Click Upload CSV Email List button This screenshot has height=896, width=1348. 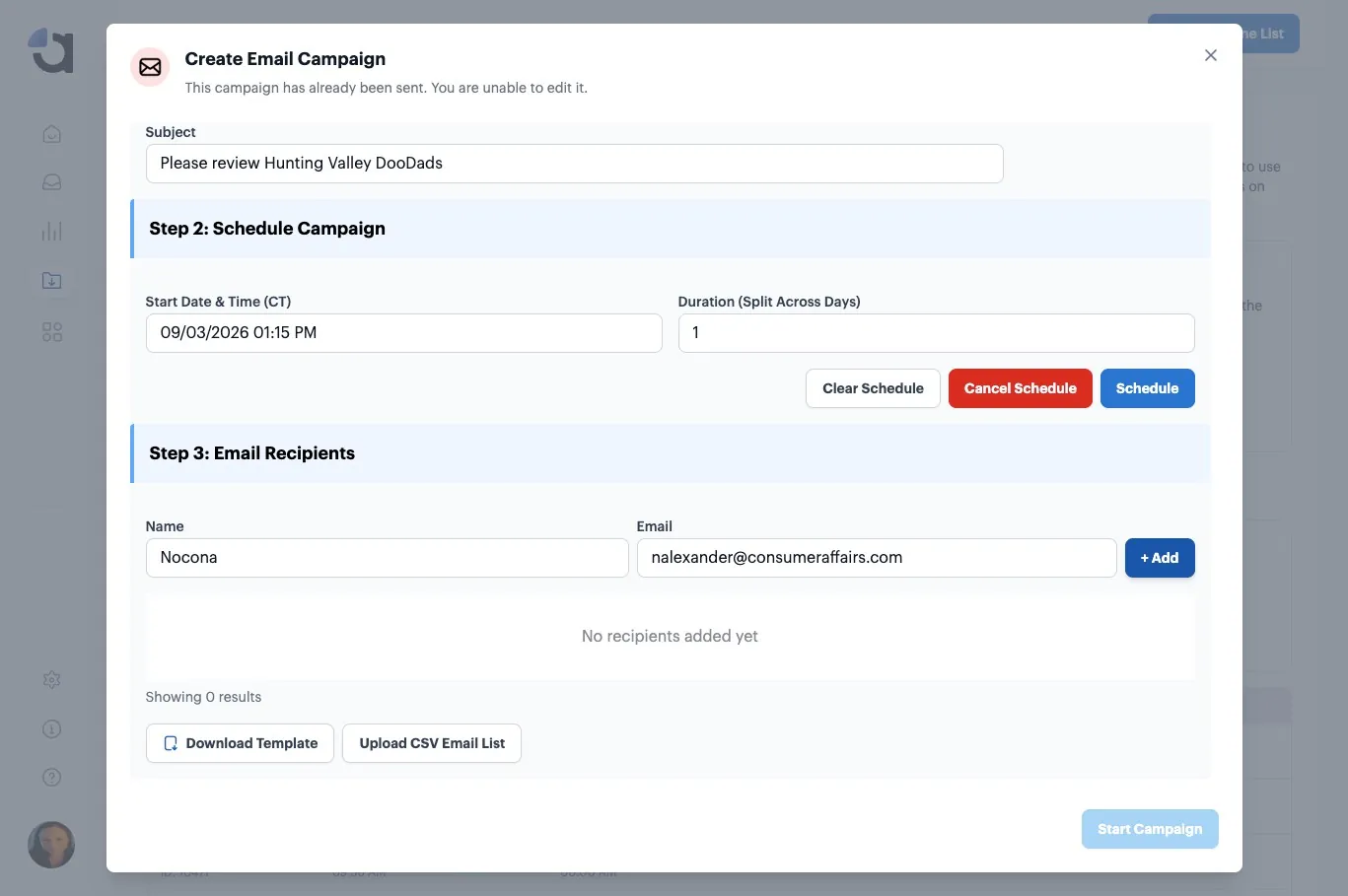pyautogui.click(x=432, y=743)
